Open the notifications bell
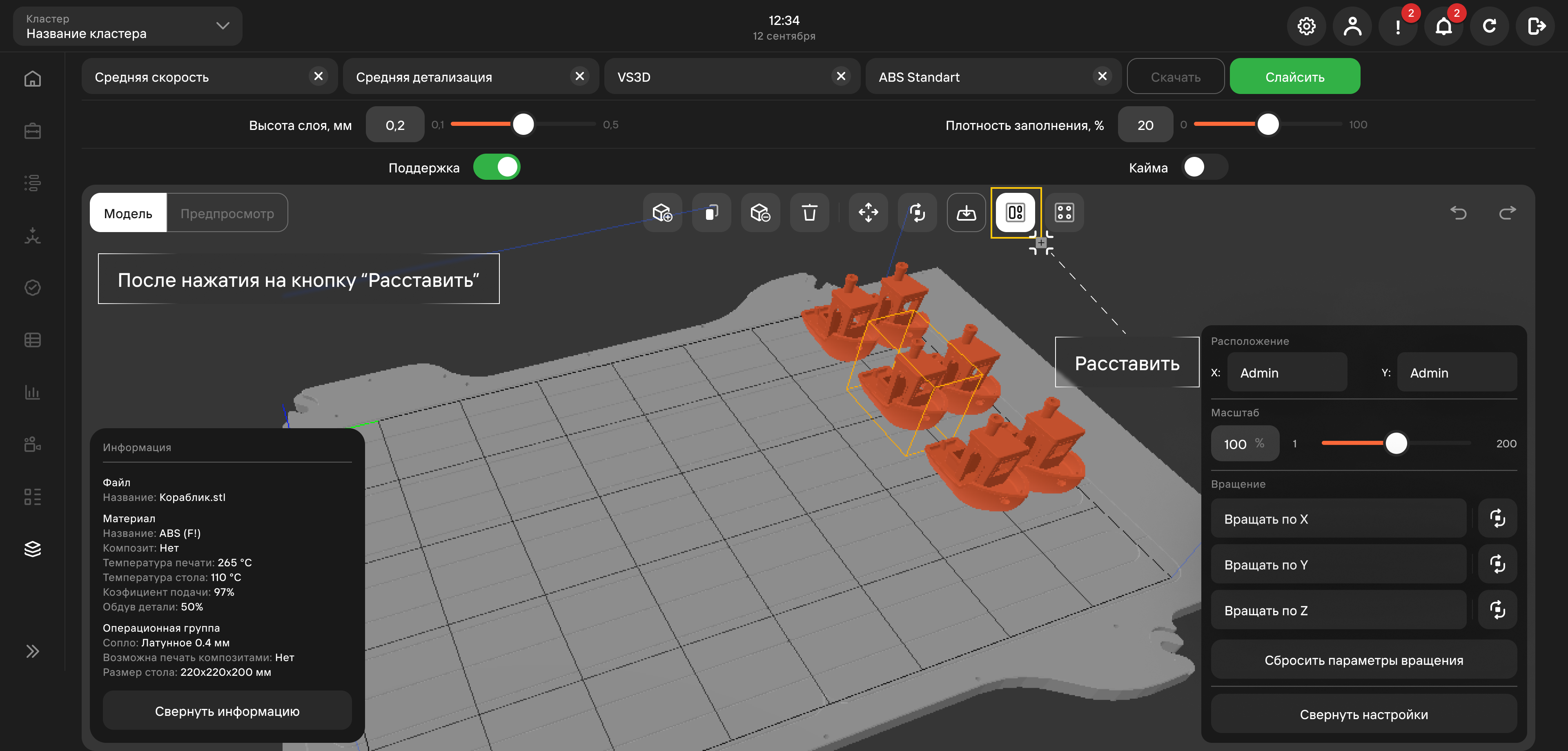Viewport: 1568px width, 751px height. click(x=1444, y=26)
